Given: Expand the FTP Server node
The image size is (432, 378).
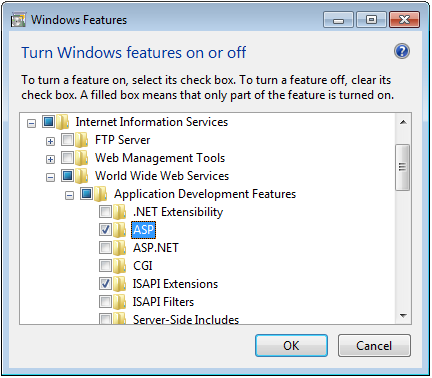Looking at the screenshot, I should [50, 142].
